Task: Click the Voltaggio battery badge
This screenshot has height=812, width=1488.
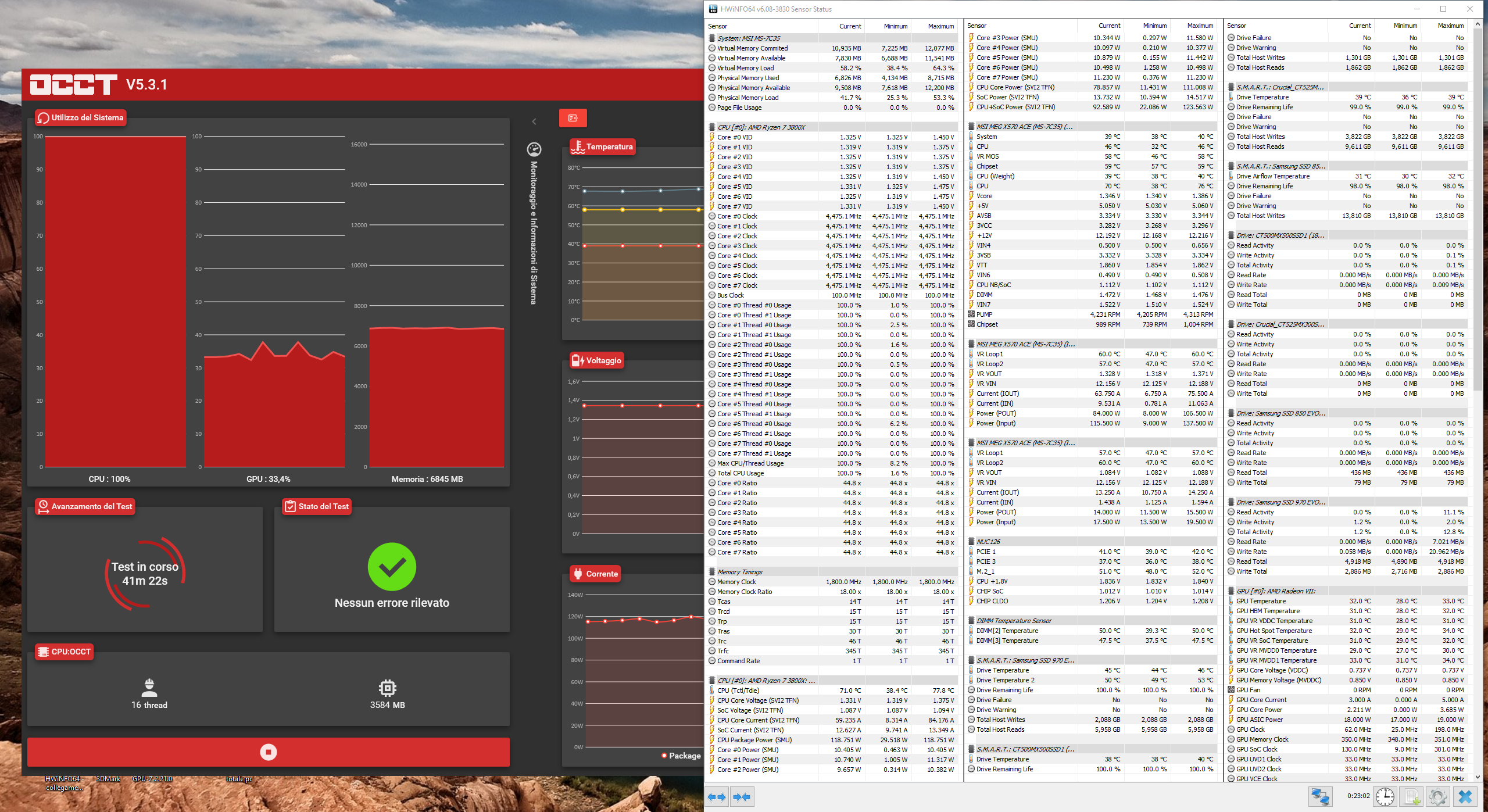Action: (x=596, y=360)
